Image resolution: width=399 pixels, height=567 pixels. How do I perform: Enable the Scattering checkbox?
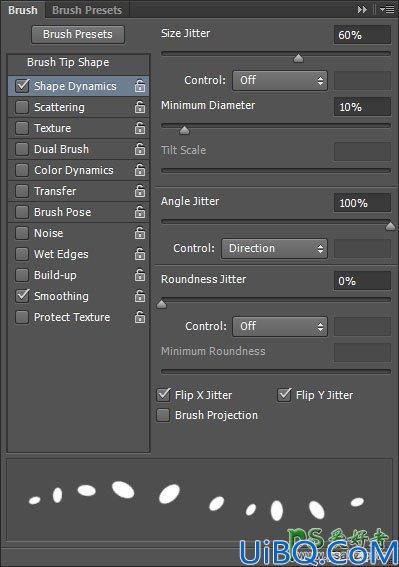point(22,107)
